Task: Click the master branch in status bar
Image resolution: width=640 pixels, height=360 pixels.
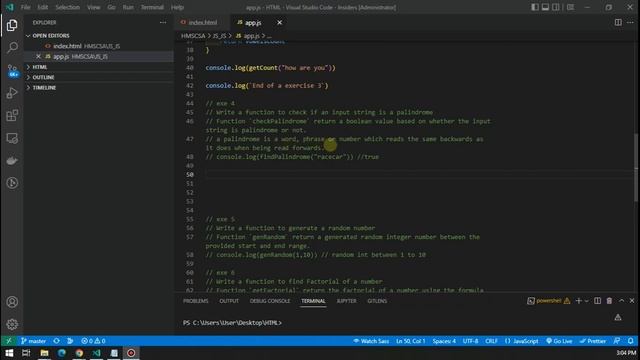Action: [x=33, y=341]
